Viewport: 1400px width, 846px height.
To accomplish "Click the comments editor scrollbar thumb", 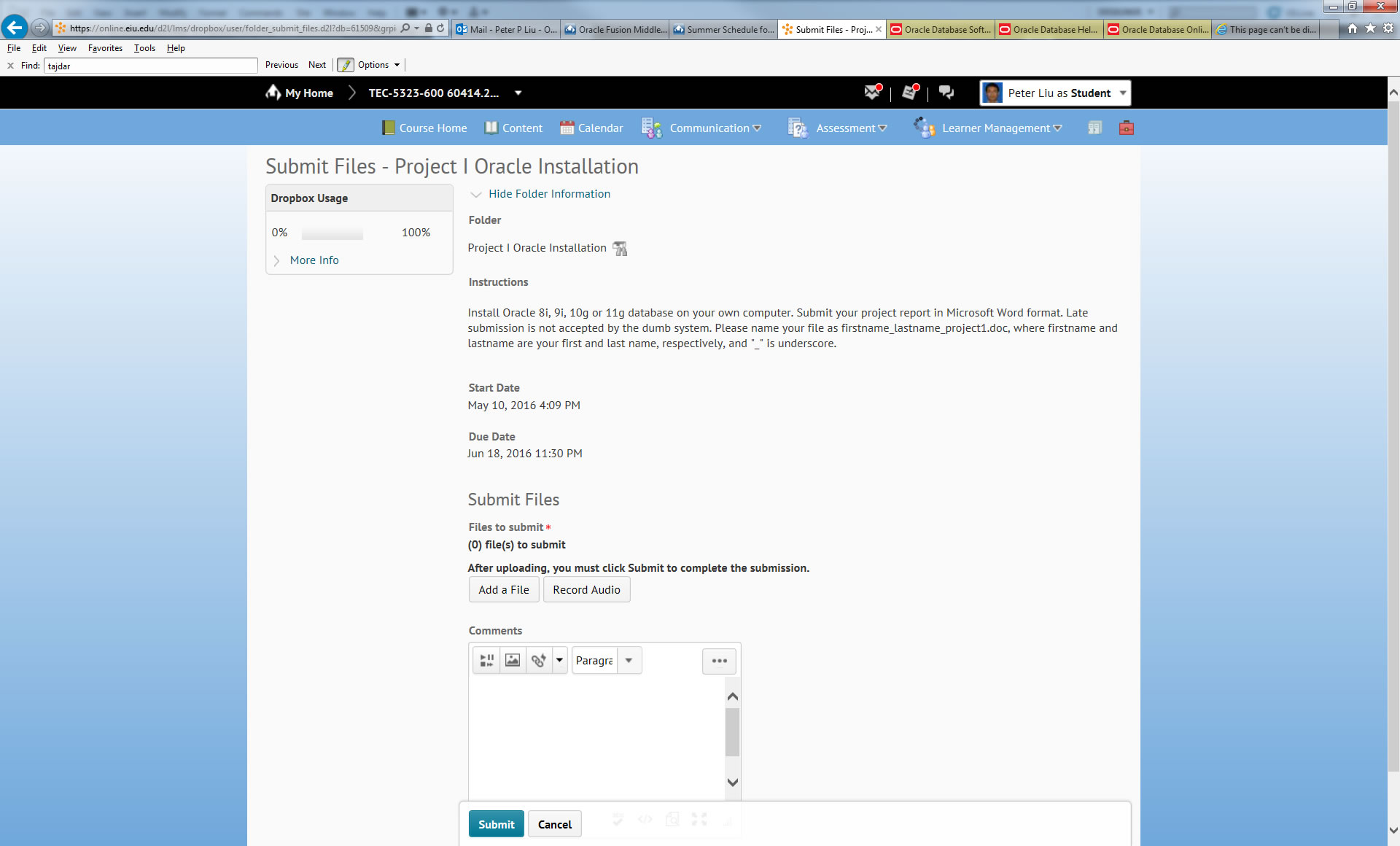I will pos(733,732).
